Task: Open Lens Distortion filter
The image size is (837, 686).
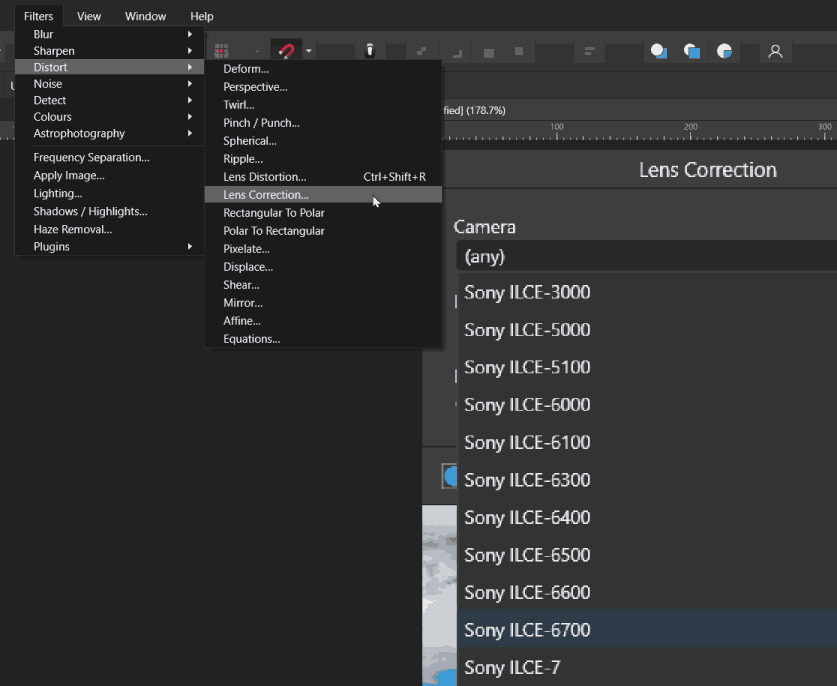Action: pyautogui.click(x=323, y=177)
